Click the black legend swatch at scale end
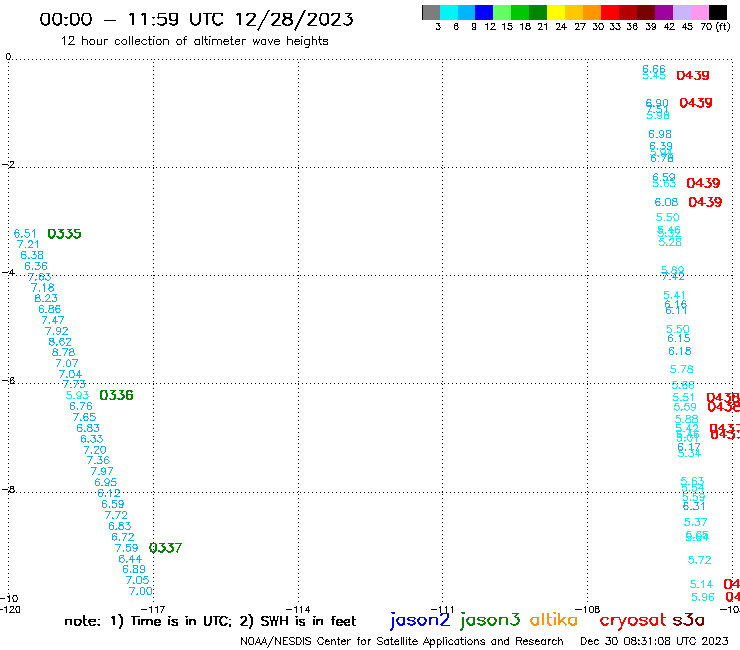The image size is (740, 650). tap(718, 12)
